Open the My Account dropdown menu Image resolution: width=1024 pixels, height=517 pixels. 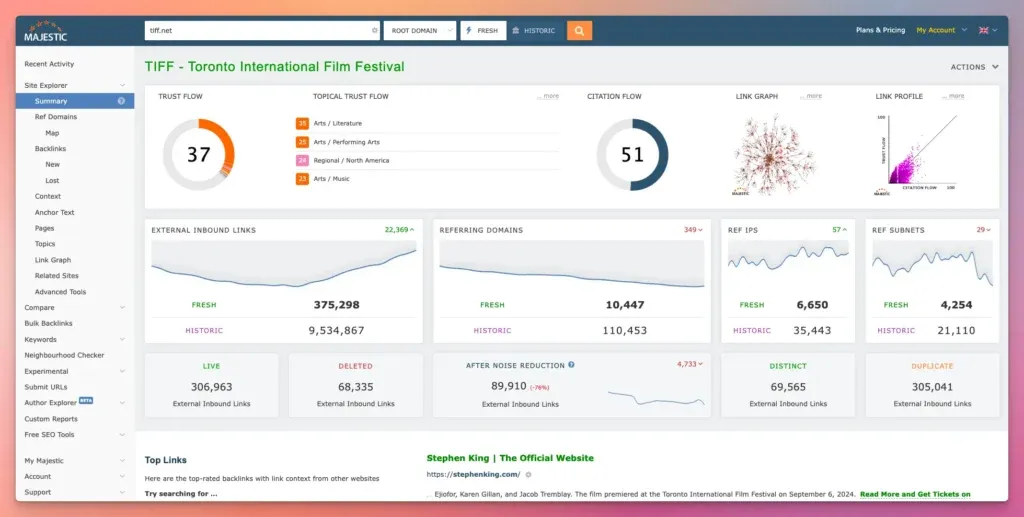click(x=940, y=30)
